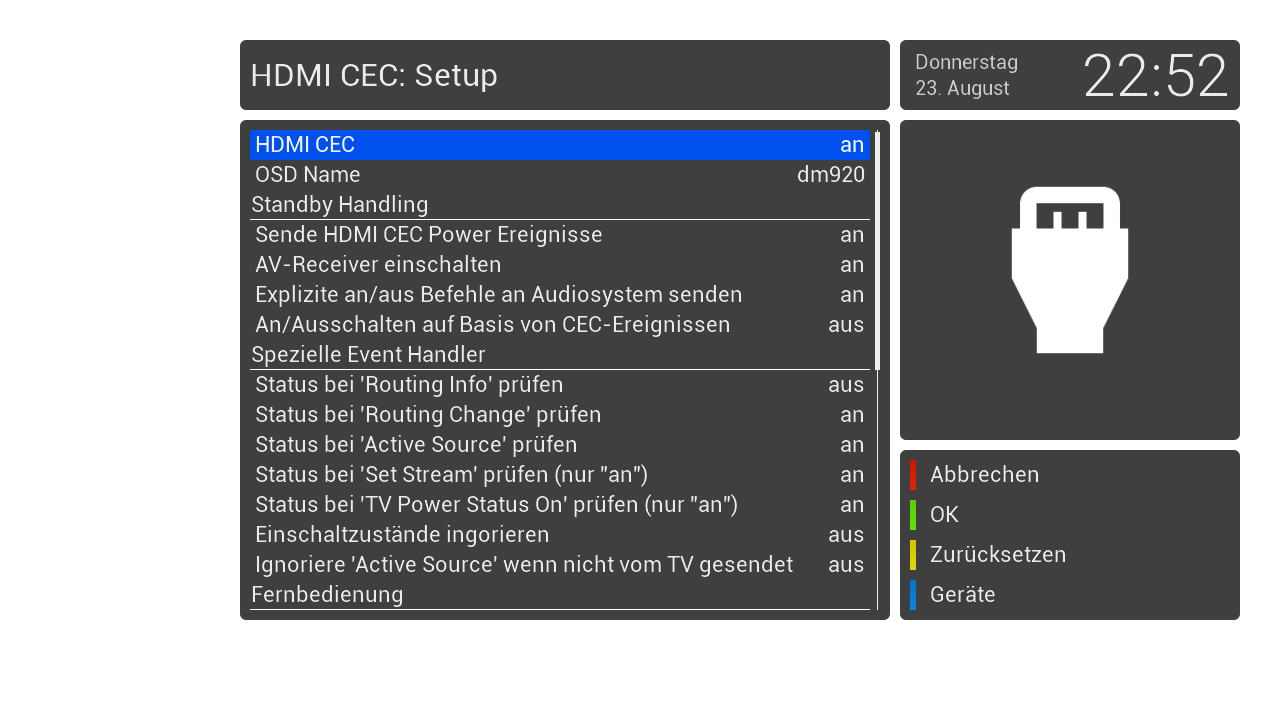Toggle Explizite an/aus Befehle an Audiosystem
Viewport: 1280px width, 720px height.
pyautogui.click(x=559, y=295)
